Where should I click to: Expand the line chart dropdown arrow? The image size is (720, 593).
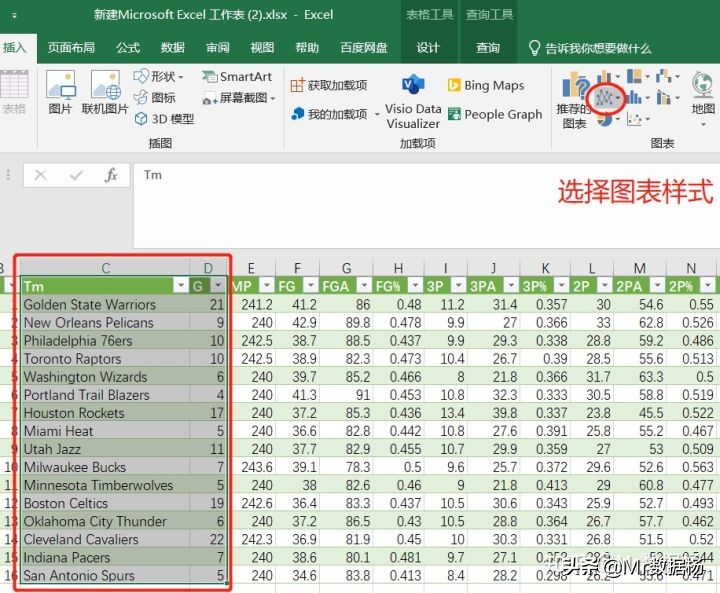click(618, 98)
